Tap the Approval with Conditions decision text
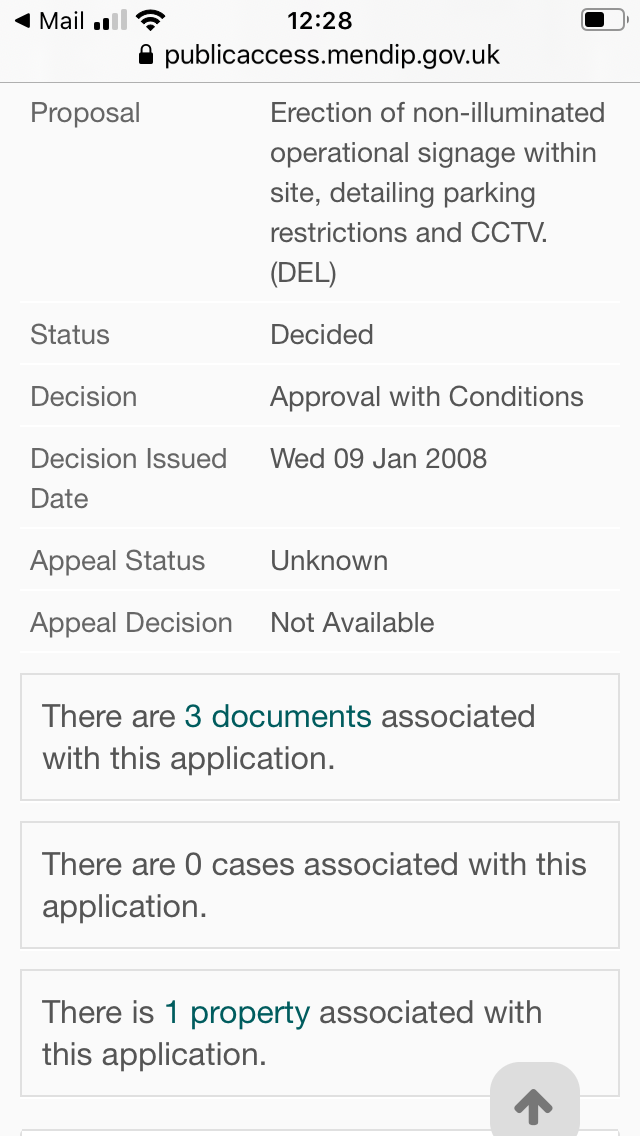Viewport: 640px width, 1136px height. [x=426, y=397]
